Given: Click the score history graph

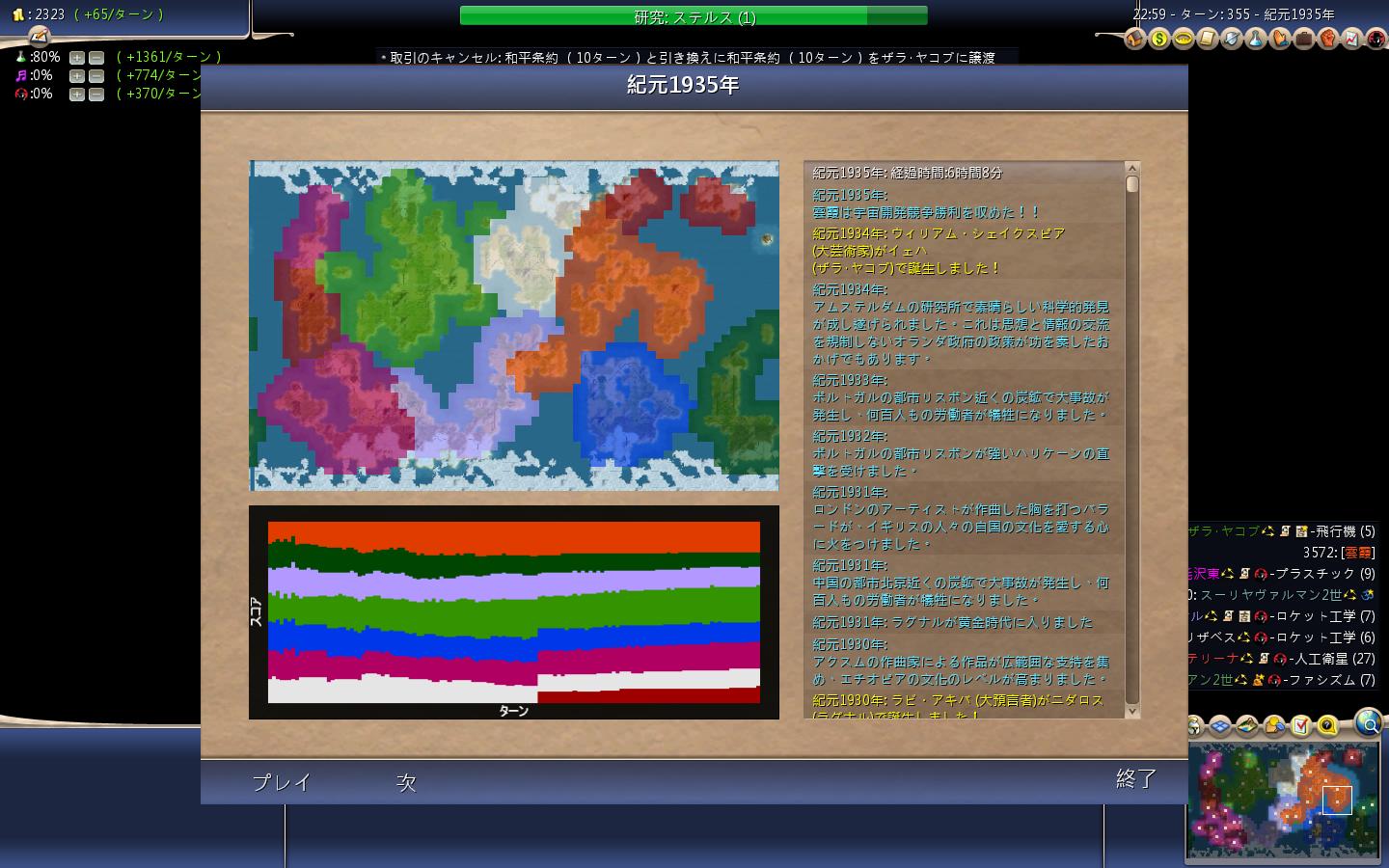Looking at the screenshot, I should tap(514, 612).
